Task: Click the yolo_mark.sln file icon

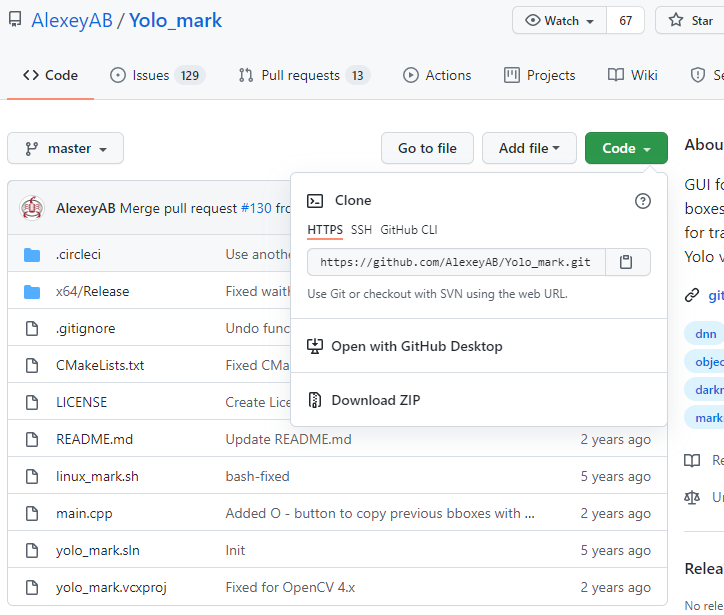Action: (x=32, y=550)
